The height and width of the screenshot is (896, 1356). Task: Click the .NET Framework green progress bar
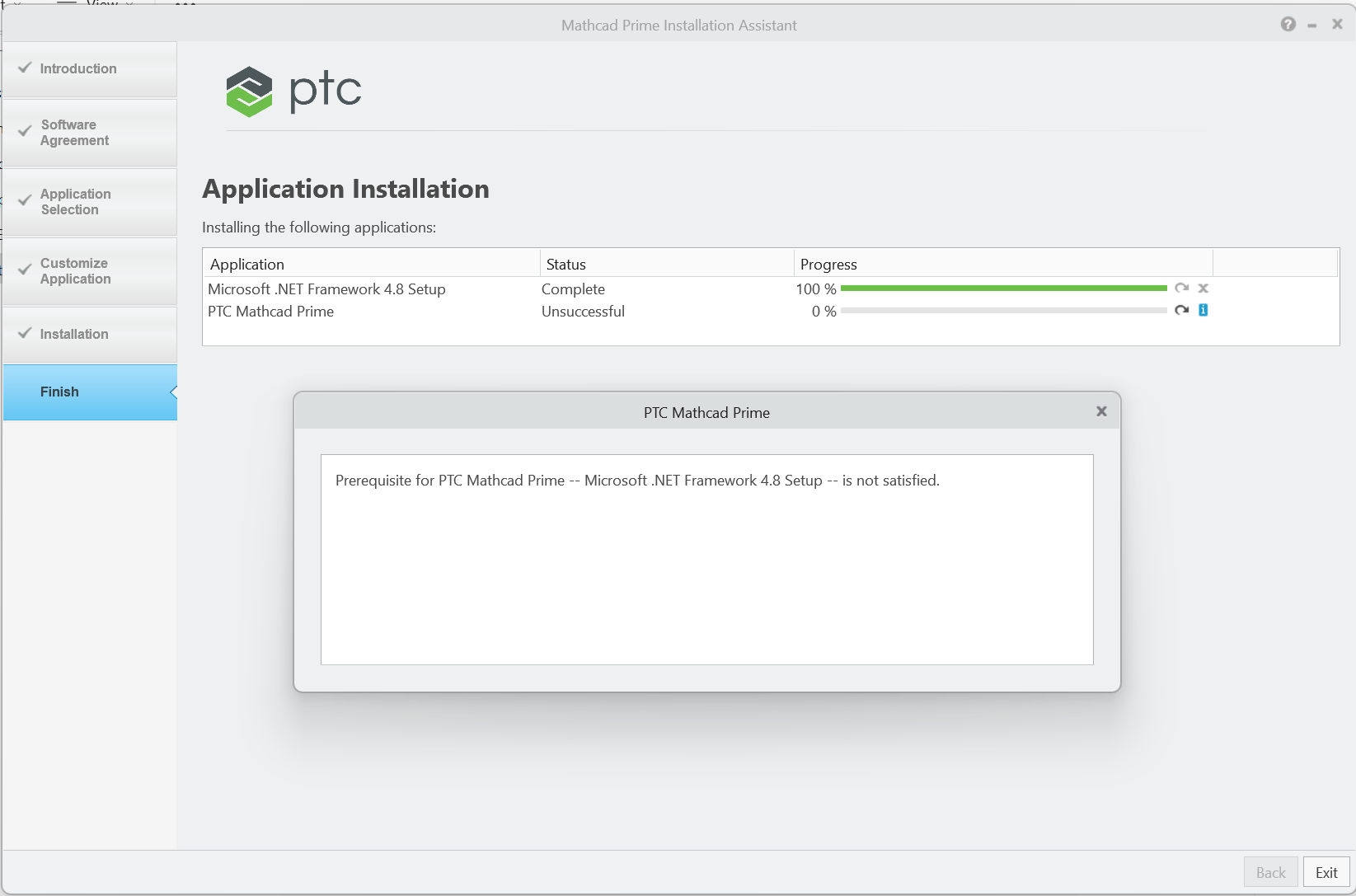point(1003,289)
